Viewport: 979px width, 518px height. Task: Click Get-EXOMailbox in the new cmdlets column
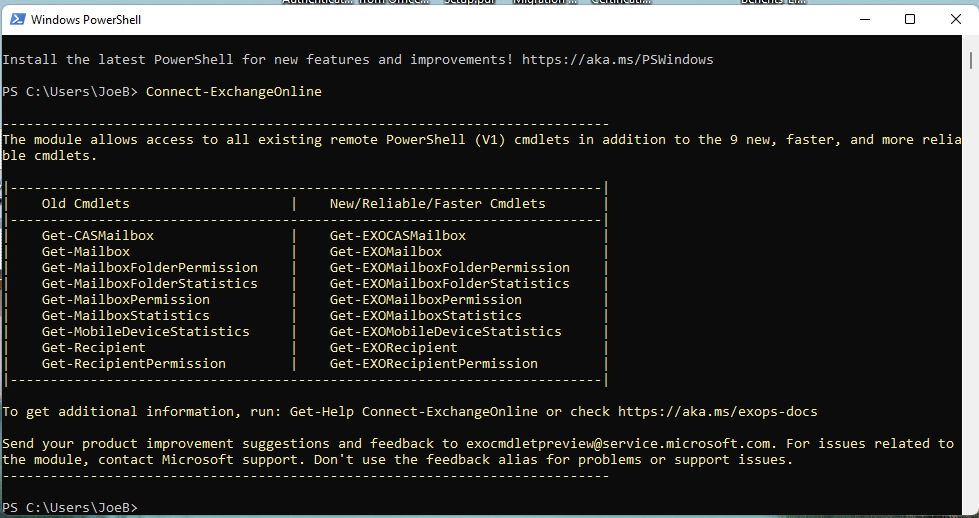coord(385,252)
